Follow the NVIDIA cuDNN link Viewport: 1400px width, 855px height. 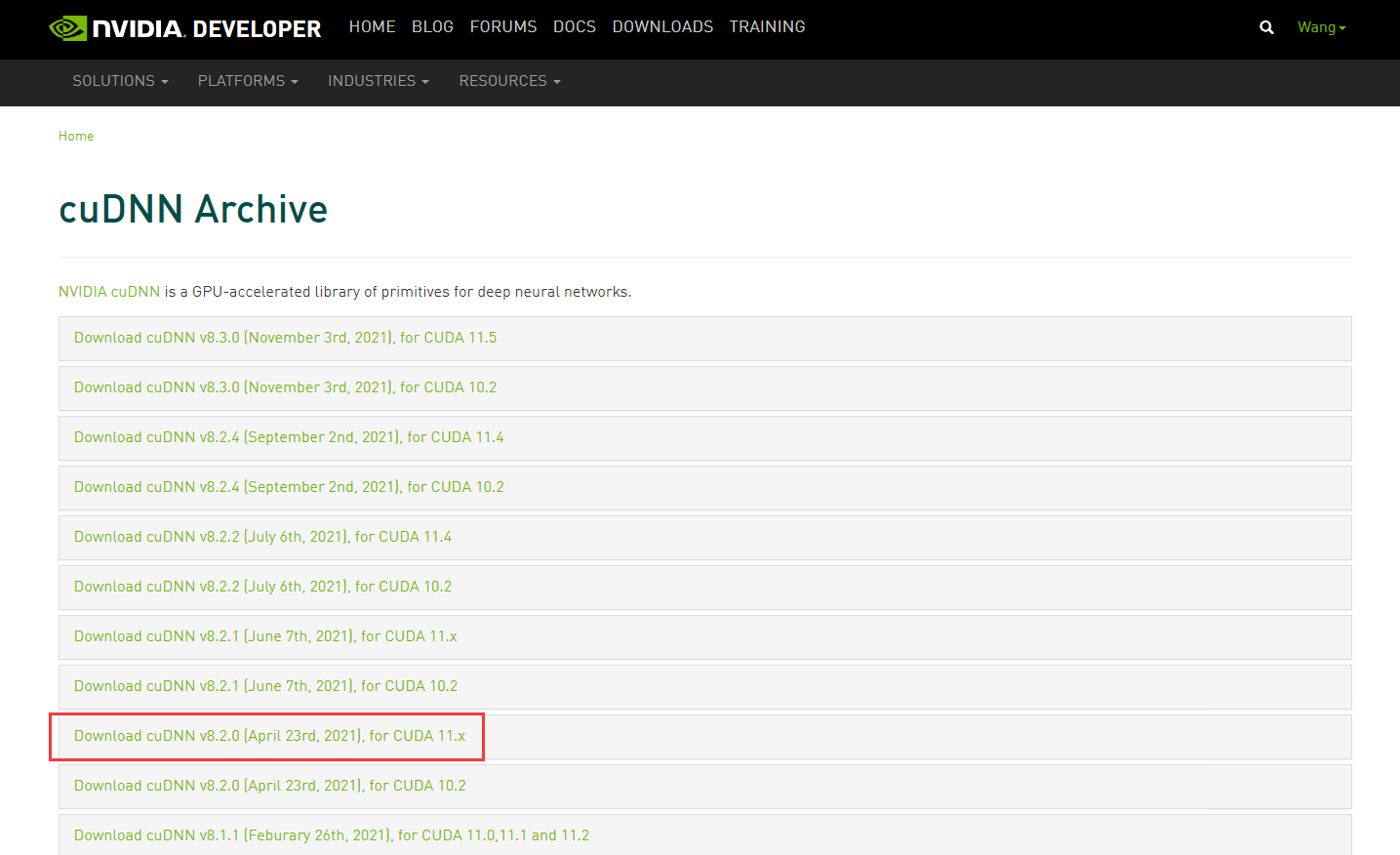tap(109, 292)
